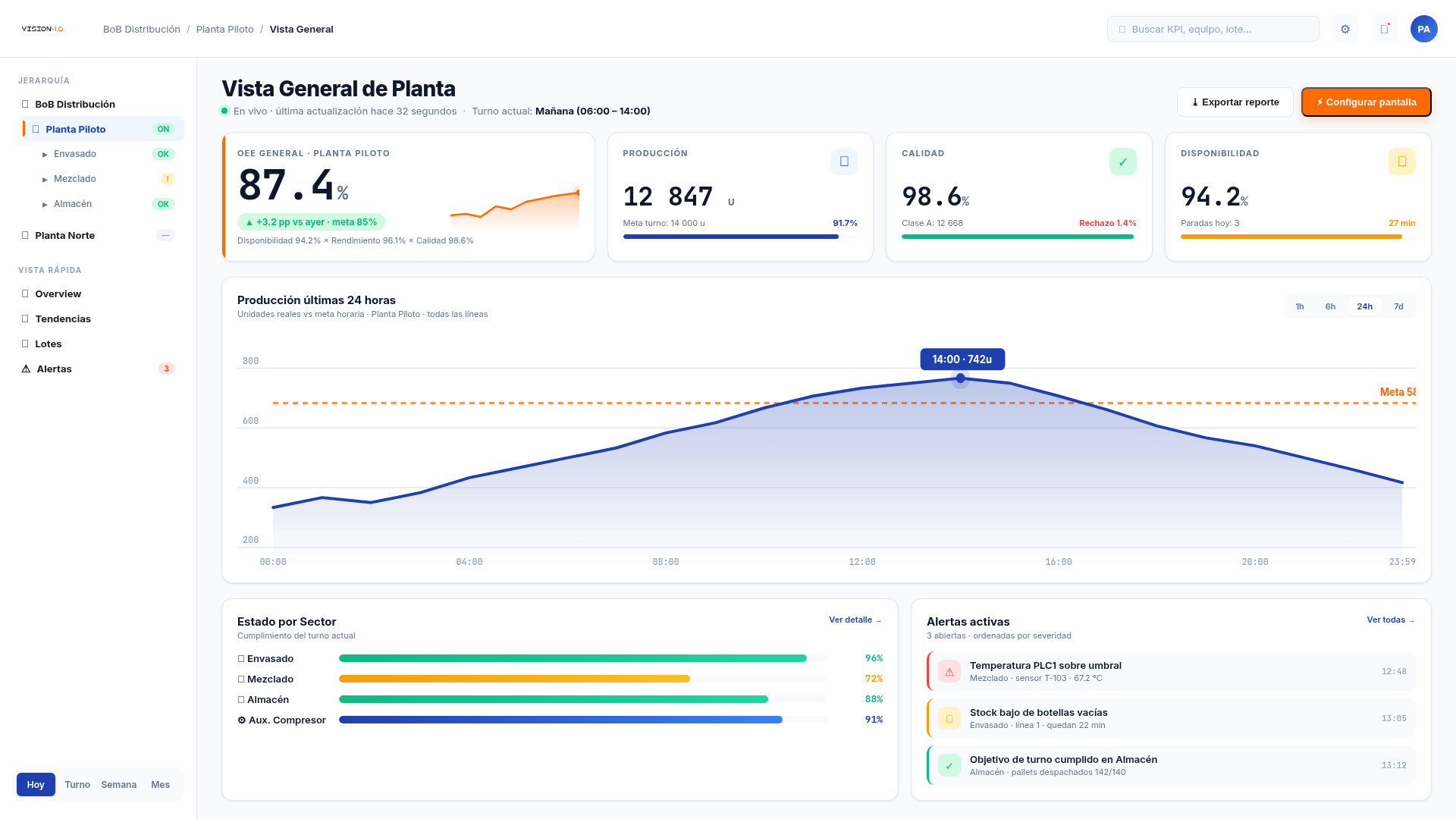This screenshot has height=819, width=1456.
Task: Click the Alertas warning triangle icon in sidebar
Action: (26, 369)
